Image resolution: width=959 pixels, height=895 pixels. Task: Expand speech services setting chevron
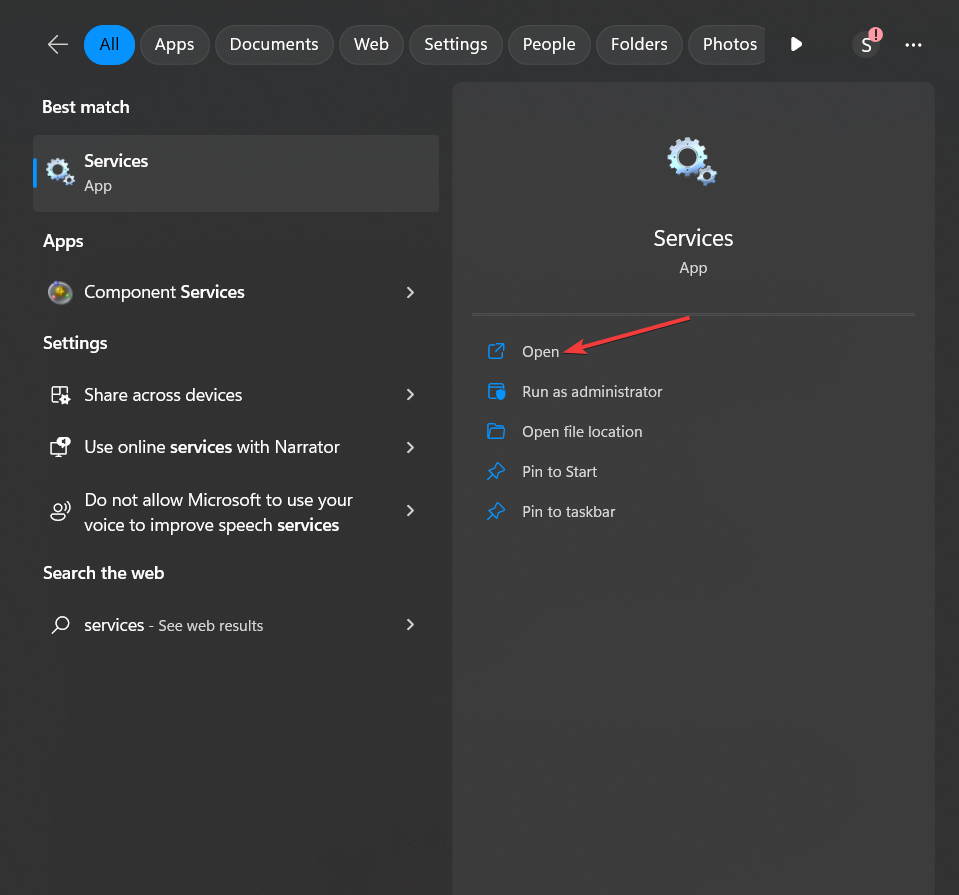410,511
